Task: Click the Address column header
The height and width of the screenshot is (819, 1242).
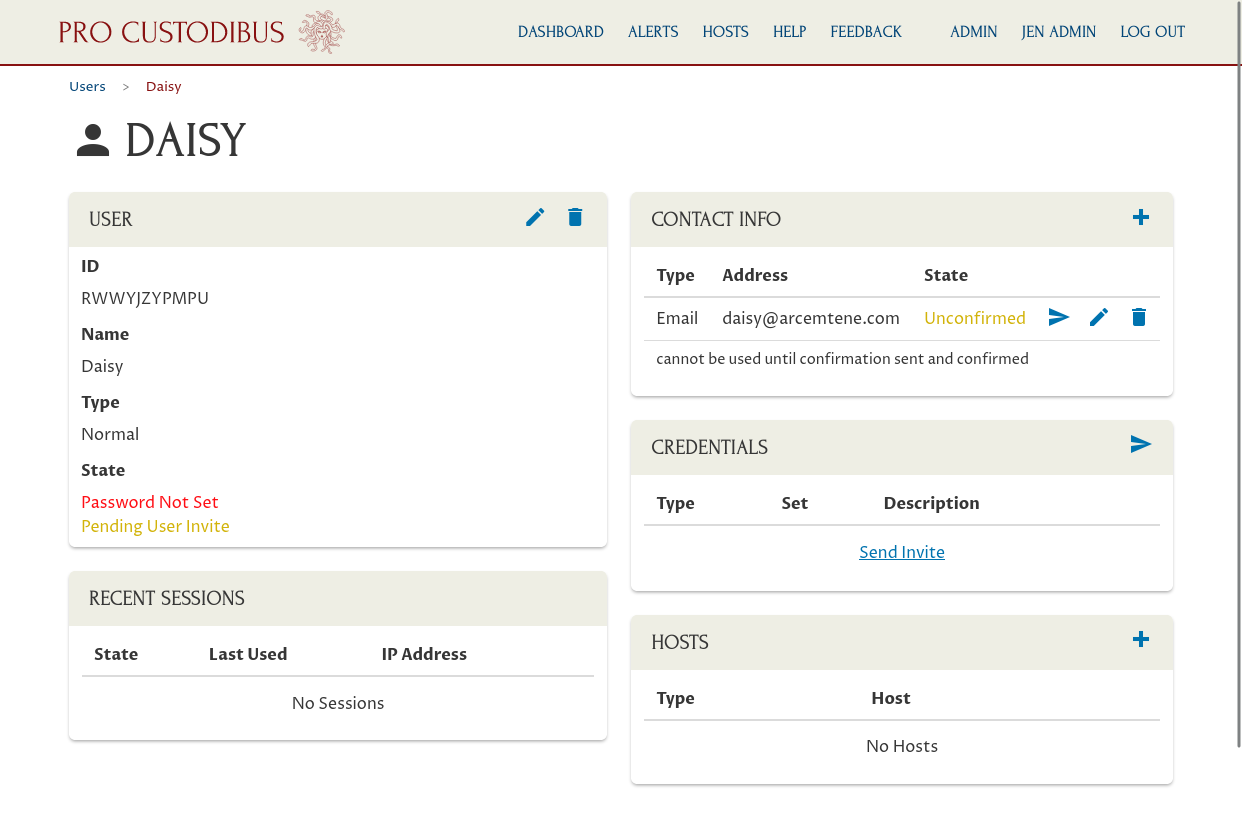Action: coord(755,275)
